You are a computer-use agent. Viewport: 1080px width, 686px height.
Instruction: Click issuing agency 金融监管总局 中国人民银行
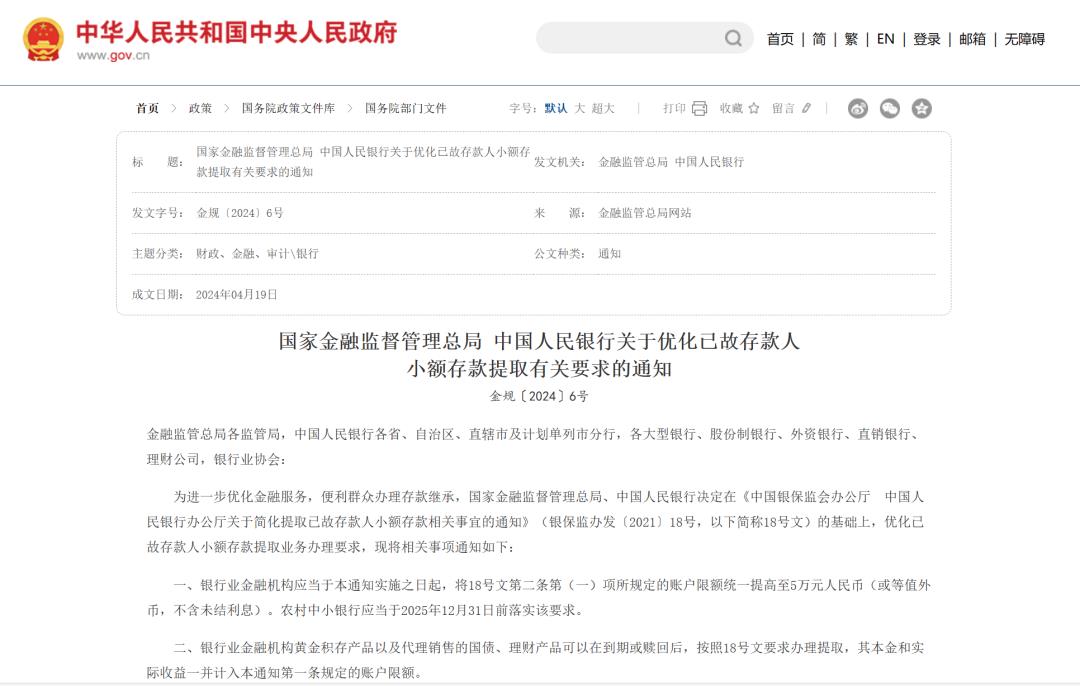(671, 162)
